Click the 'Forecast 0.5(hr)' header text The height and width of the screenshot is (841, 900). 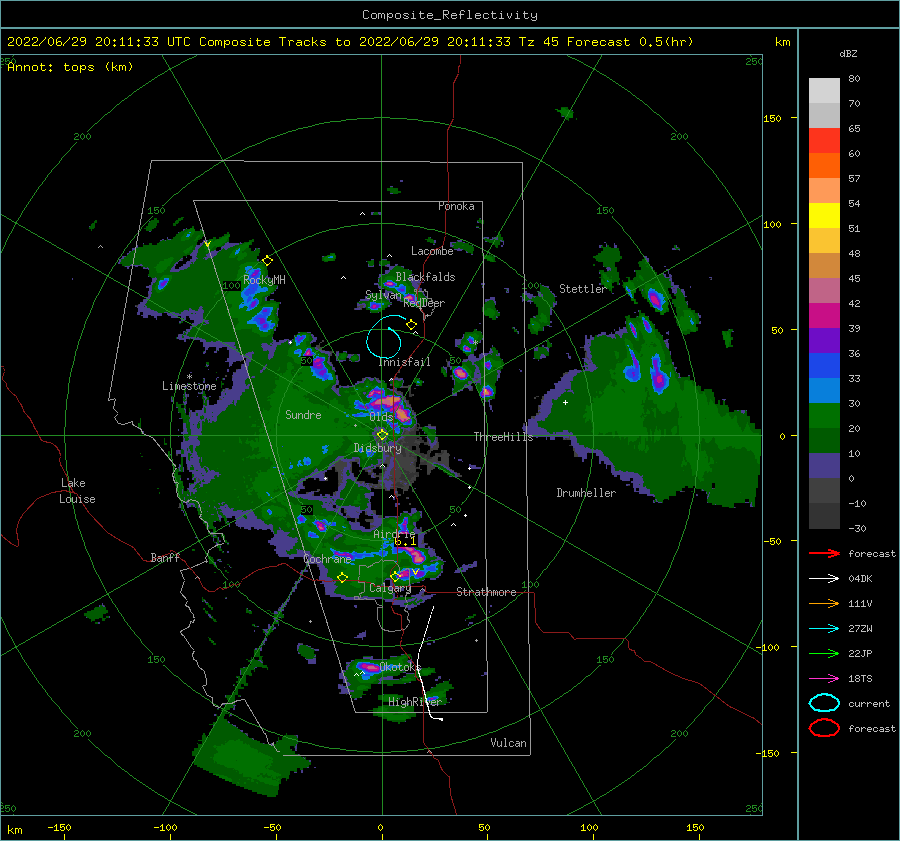tap(630, 42)
